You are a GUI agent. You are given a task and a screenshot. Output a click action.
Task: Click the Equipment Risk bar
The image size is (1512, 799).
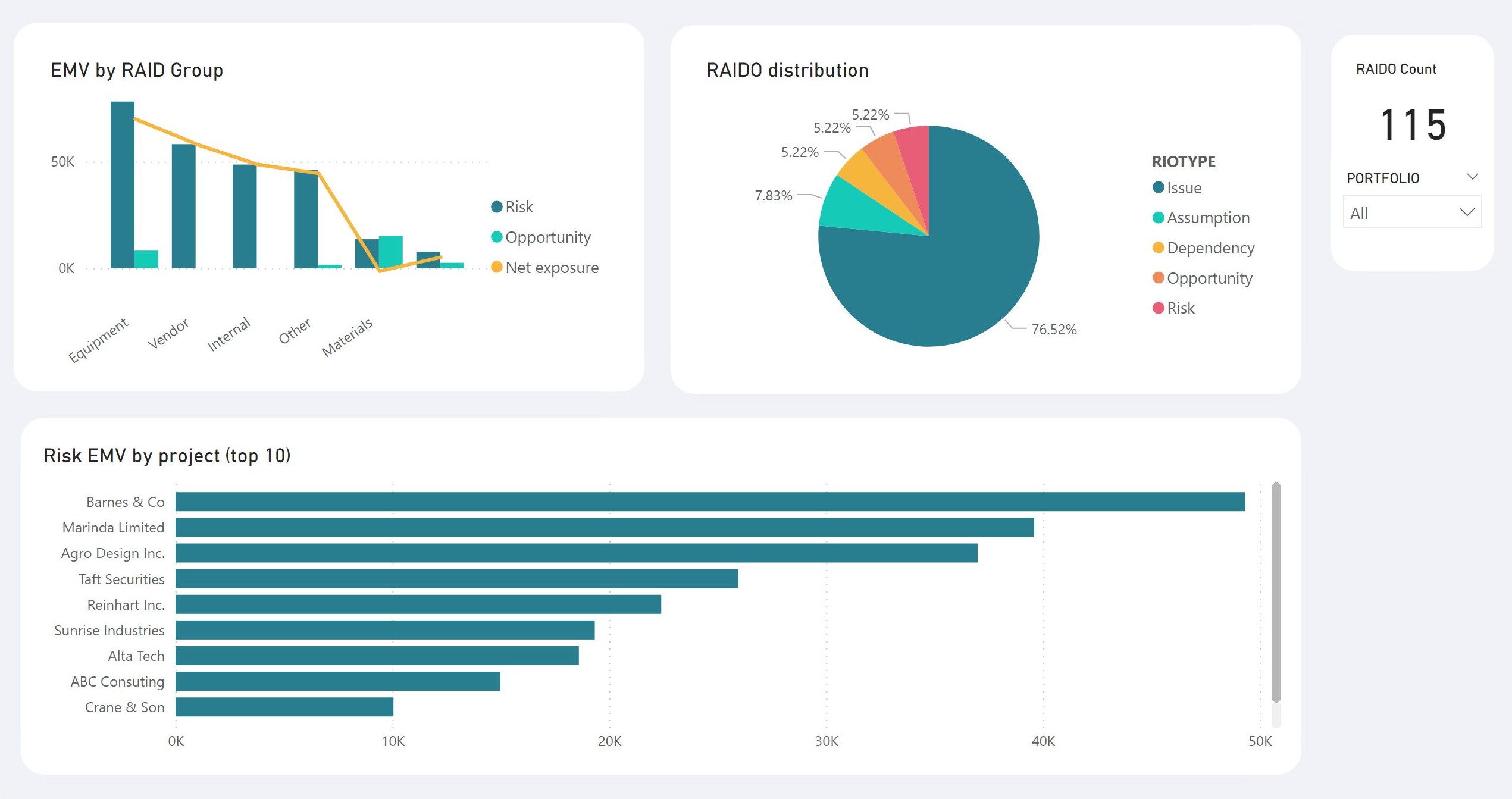pos(123,184)
